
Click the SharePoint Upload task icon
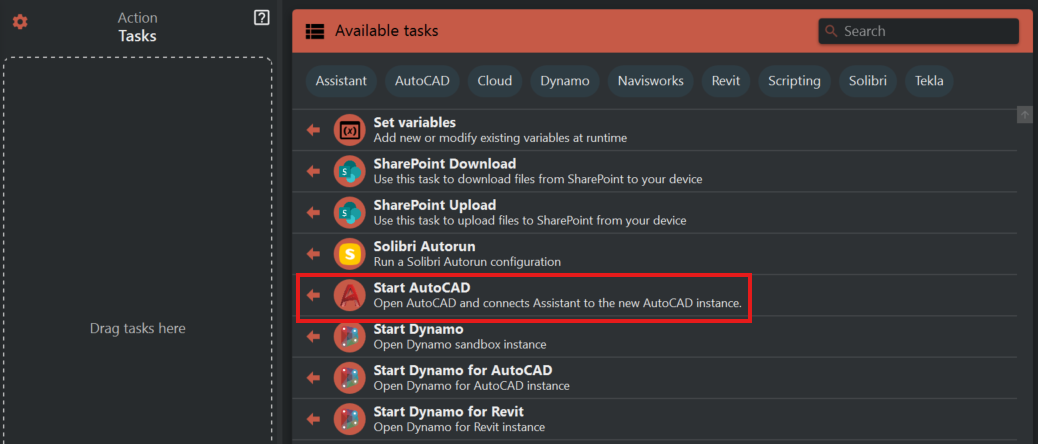350,212
